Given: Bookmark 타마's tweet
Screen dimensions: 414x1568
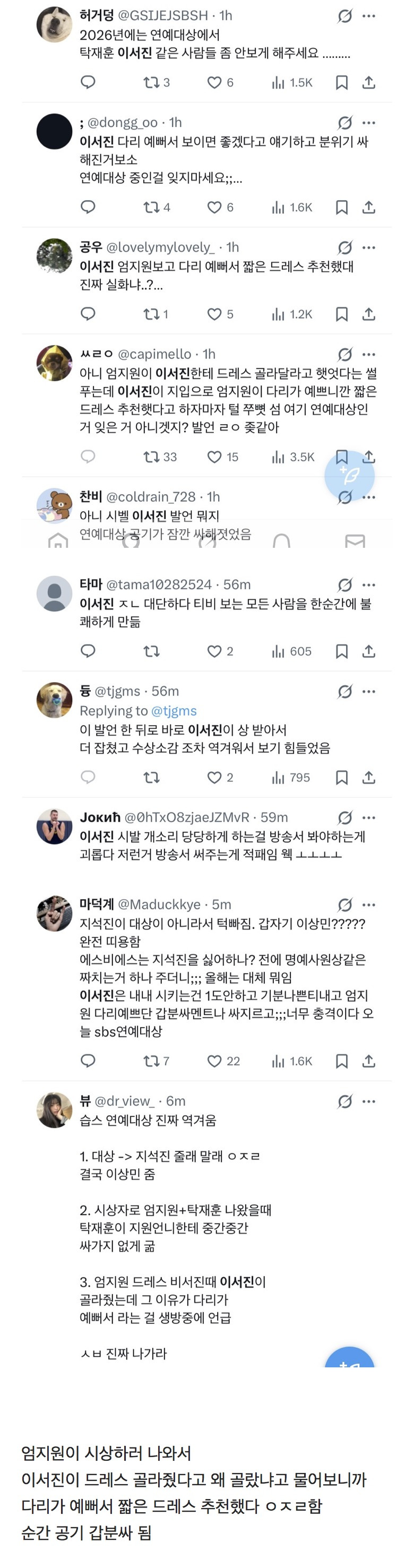Looking at the screenshot, I should pos(342,651).
